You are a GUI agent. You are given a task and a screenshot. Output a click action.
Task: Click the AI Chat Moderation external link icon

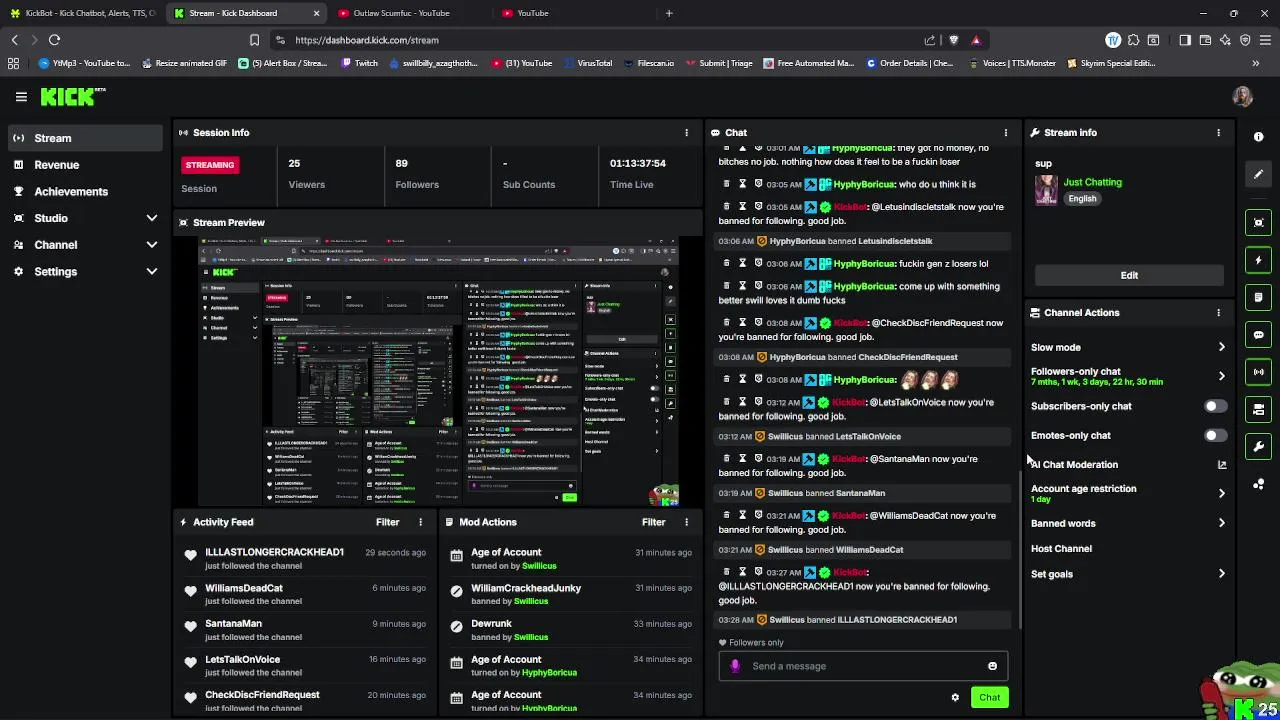[x=1221, y=465]
